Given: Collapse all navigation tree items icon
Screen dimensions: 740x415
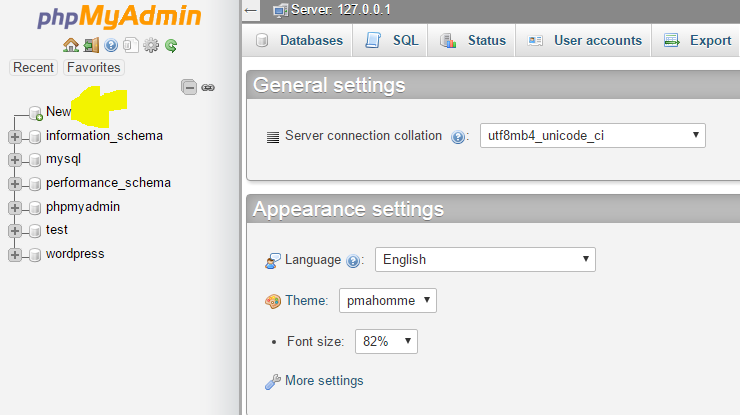Looking at the screenshot, I should pos(189,87).
